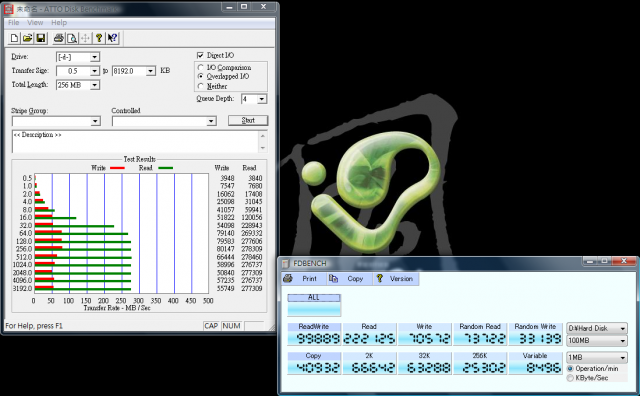This screenshot has height=396, width=640.
Task: Select the Neither radio button
Action: 200,86
